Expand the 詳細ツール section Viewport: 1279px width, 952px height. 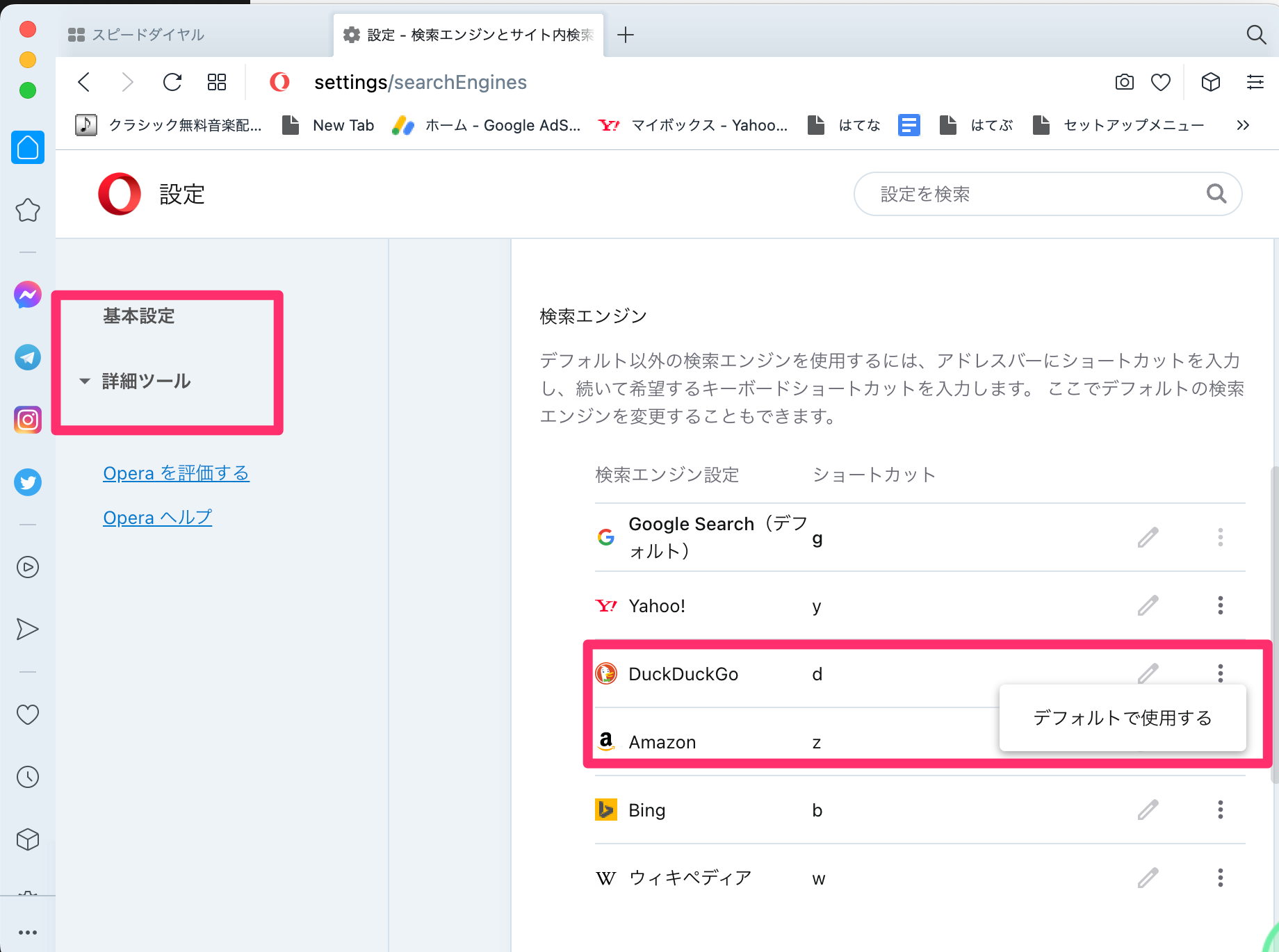(x=136, y=381)
